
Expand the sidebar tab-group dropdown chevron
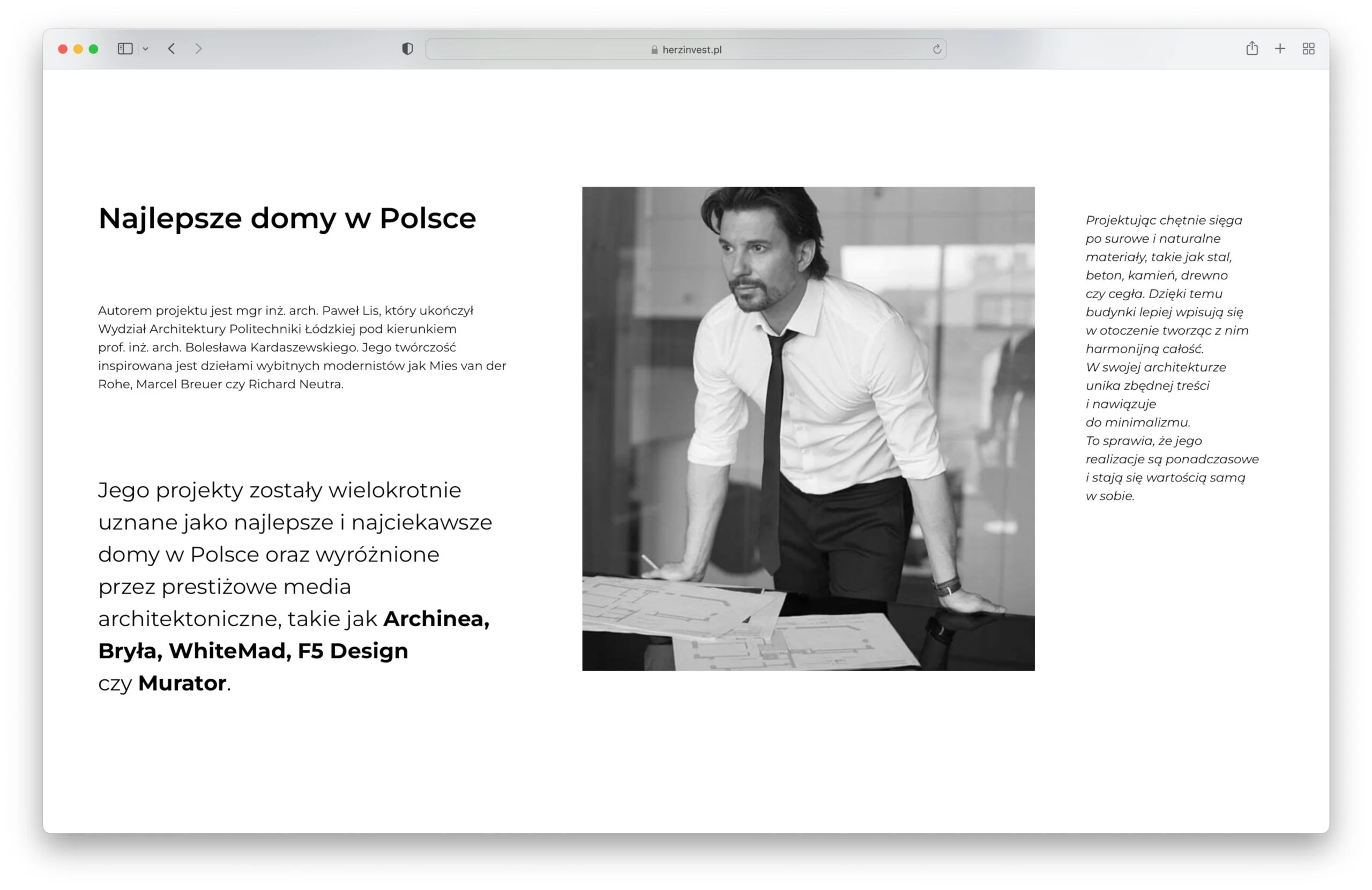145,49
